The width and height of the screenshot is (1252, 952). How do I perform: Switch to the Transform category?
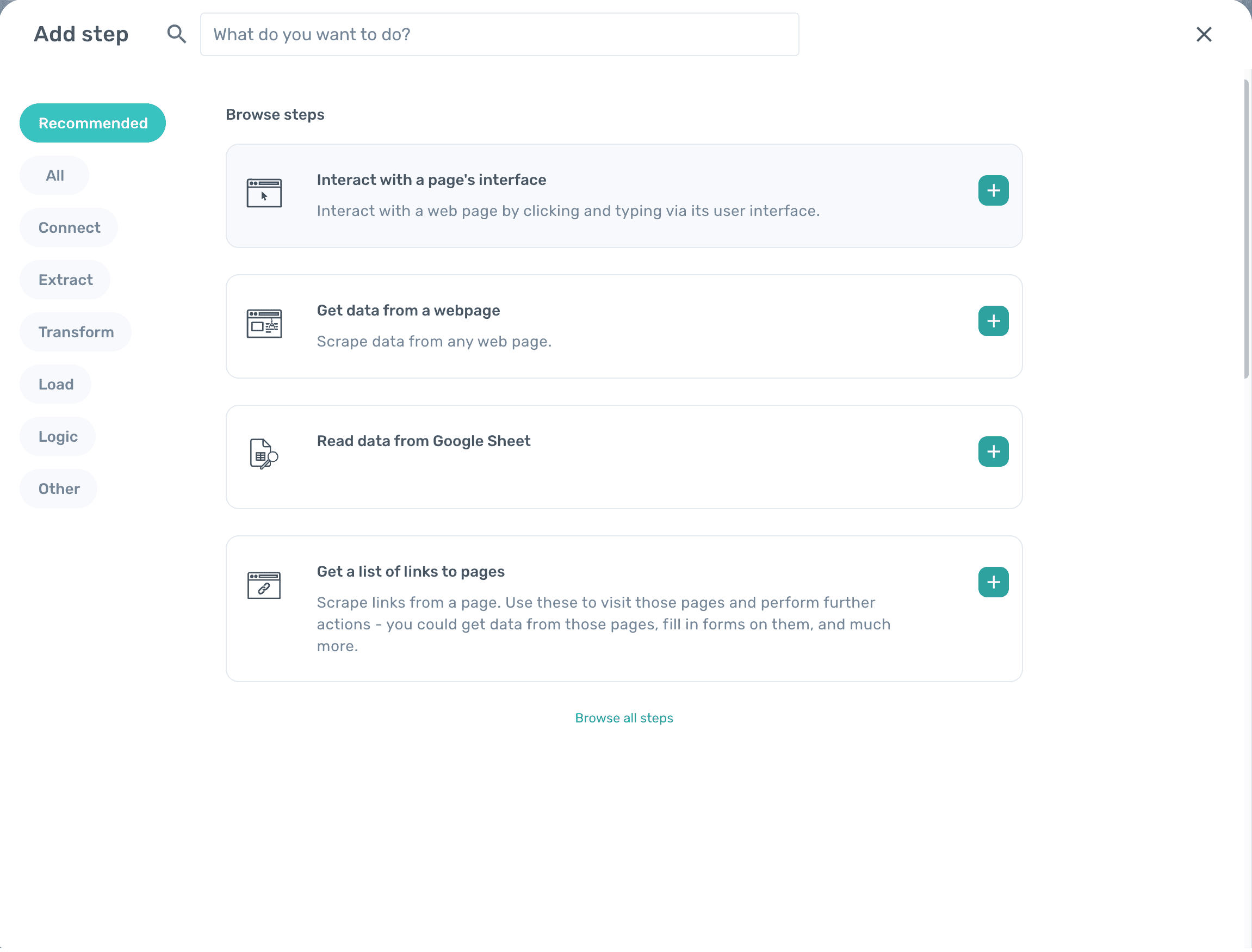pos(76,331)
